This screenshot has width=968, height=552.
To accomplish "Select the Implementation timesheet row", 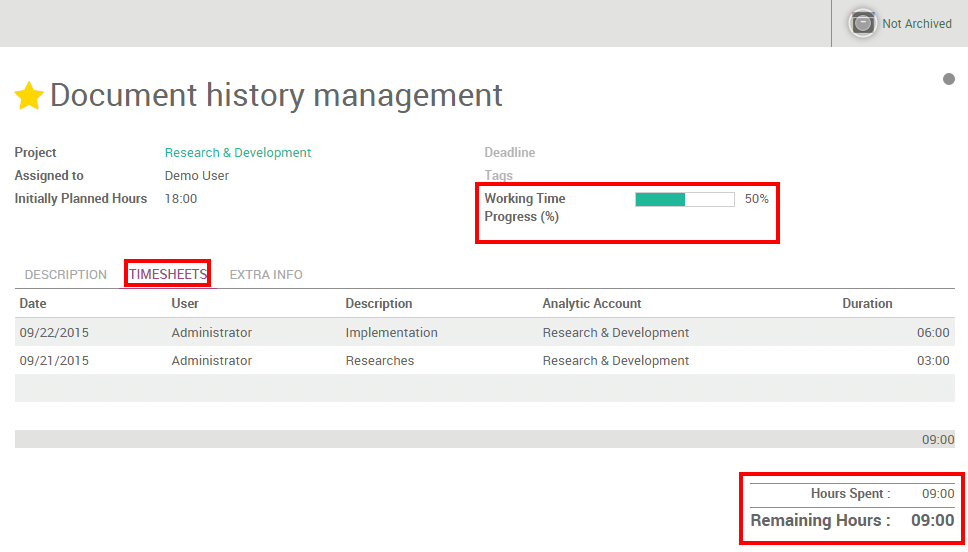I will (391, 332).
